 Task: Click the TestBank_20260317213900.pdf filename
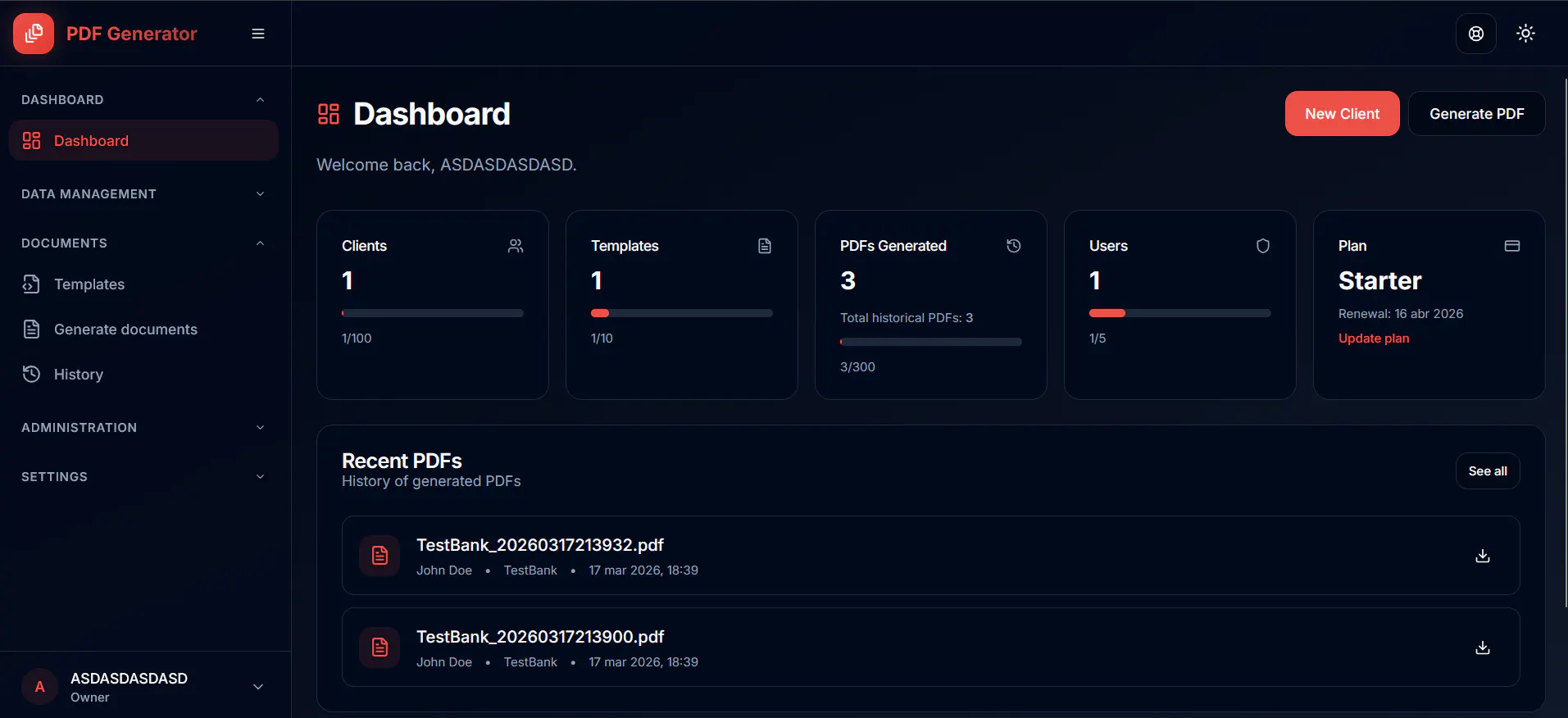540,637
